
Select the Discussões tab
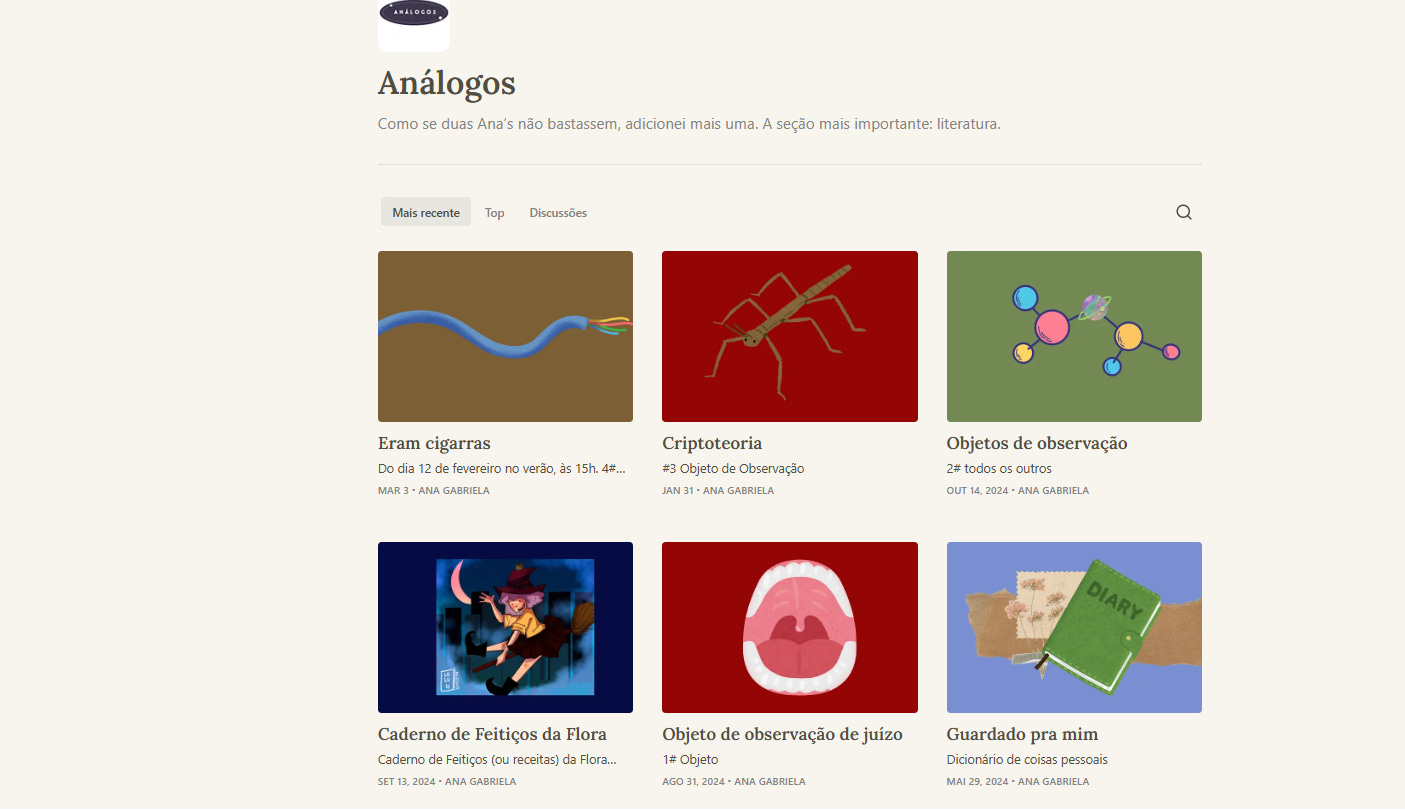pyautogui.click(x=558, y=212)
